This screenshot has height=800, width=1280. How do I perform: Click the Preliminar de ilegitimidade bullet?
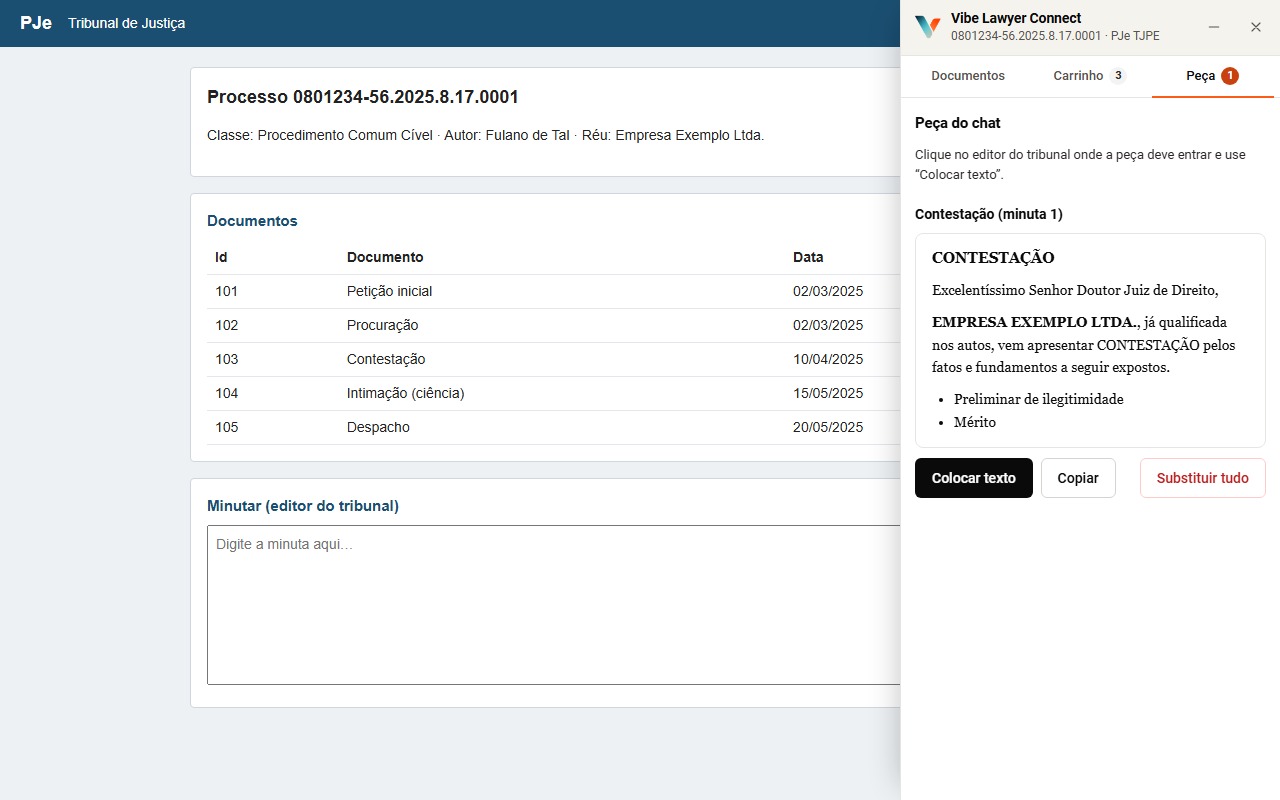tap(1039, 399)
